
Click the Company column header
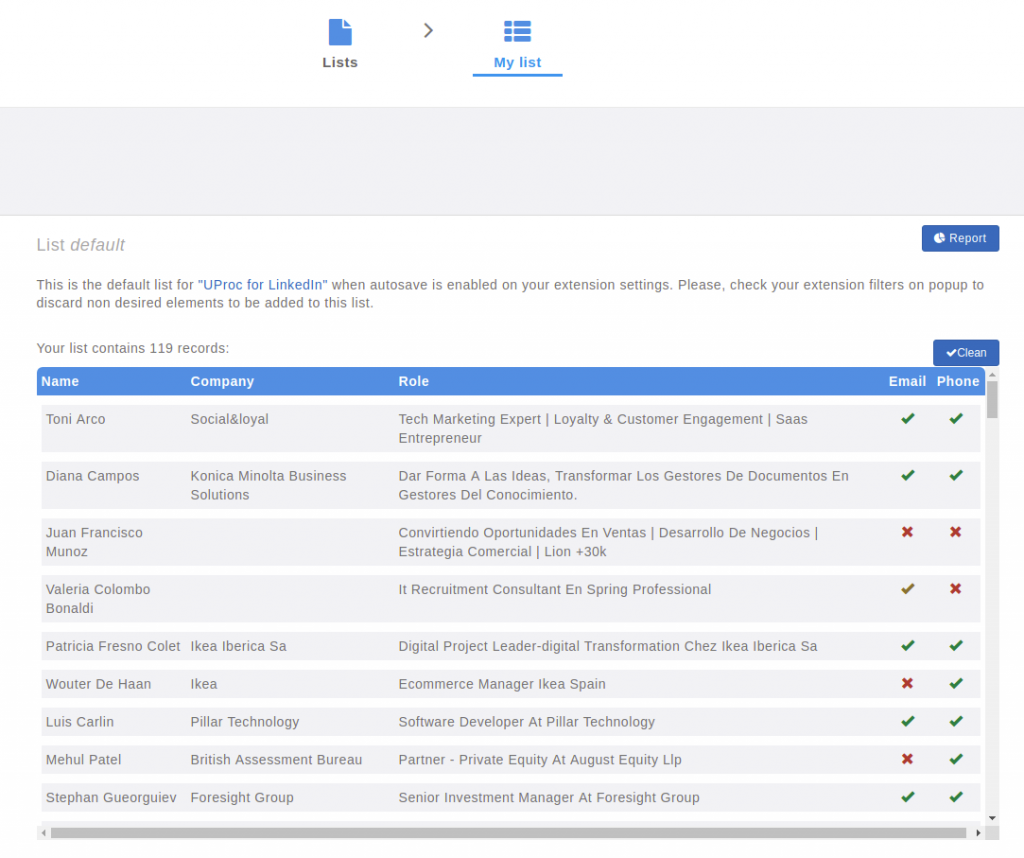point(222,381)
